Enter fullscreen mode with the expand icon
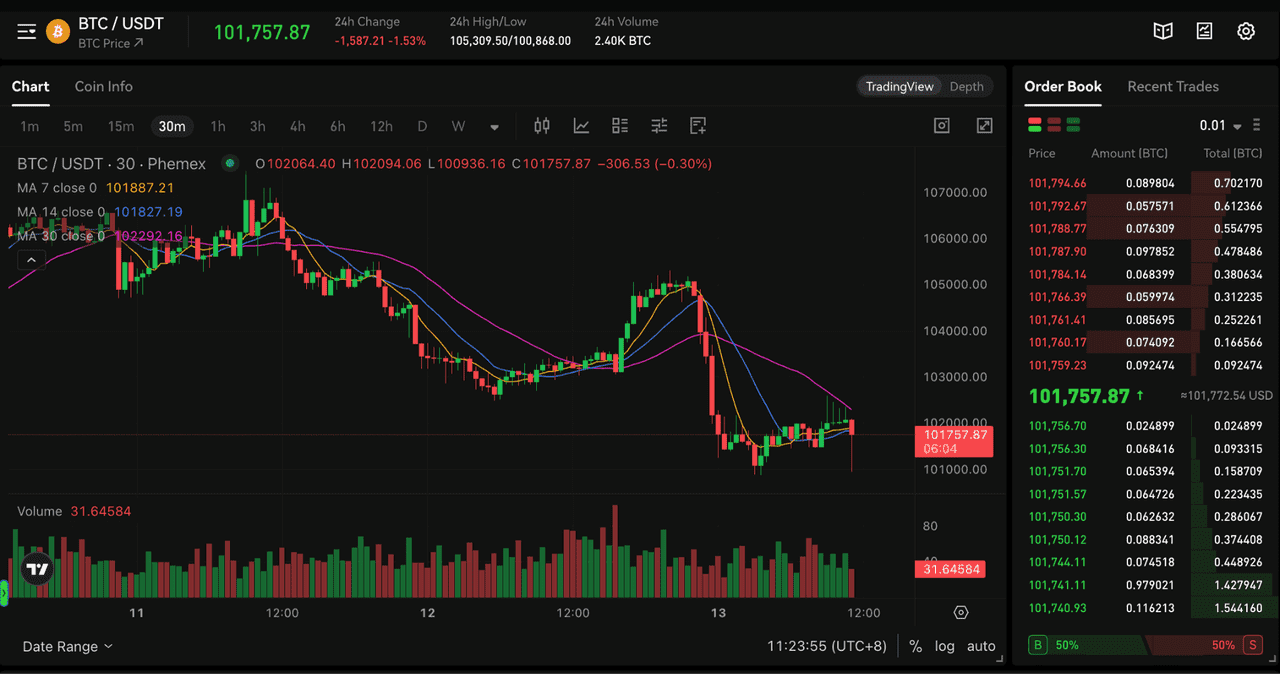Image resolution: width=1280 pixels, height=674 pixels. [x=983, y=125]
